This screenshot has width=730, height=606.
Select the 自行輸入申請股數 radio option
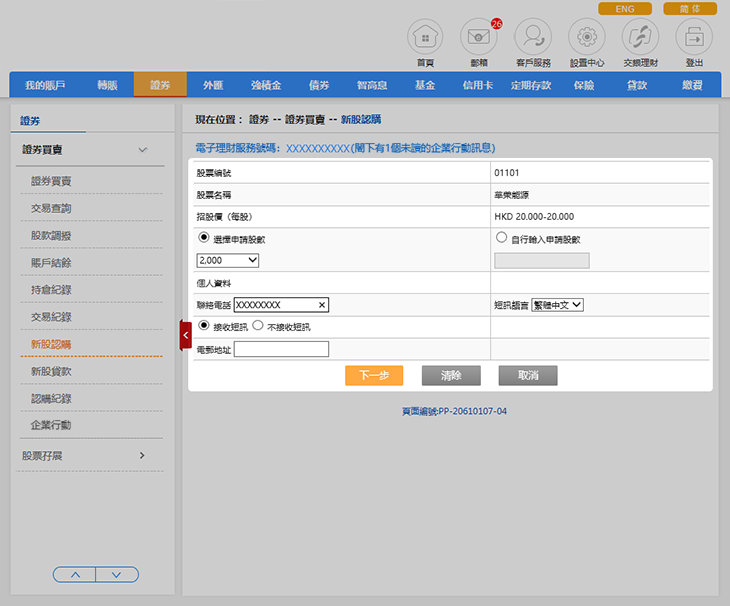pos(502,239)
